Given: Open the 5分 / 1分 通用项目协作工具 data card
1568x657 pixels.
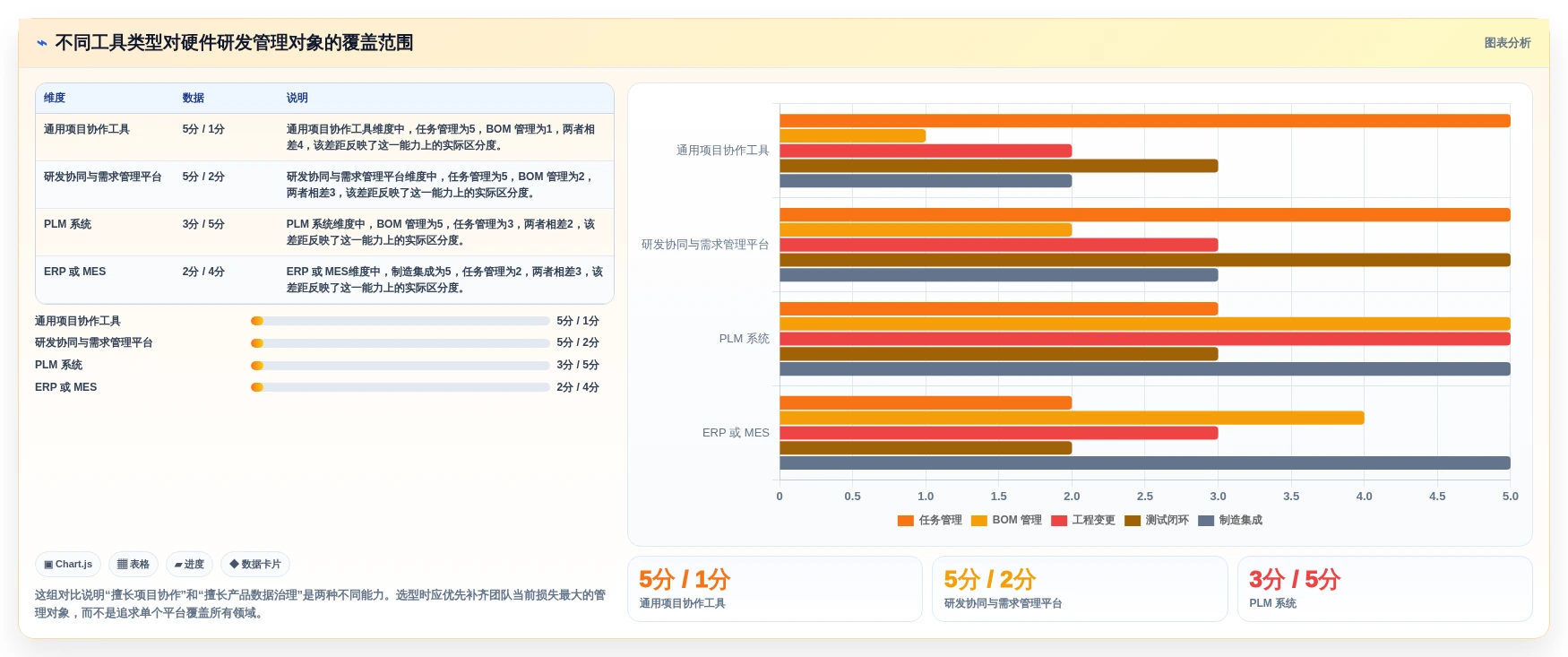Looking at the screenshot, I should coord(775,589).
